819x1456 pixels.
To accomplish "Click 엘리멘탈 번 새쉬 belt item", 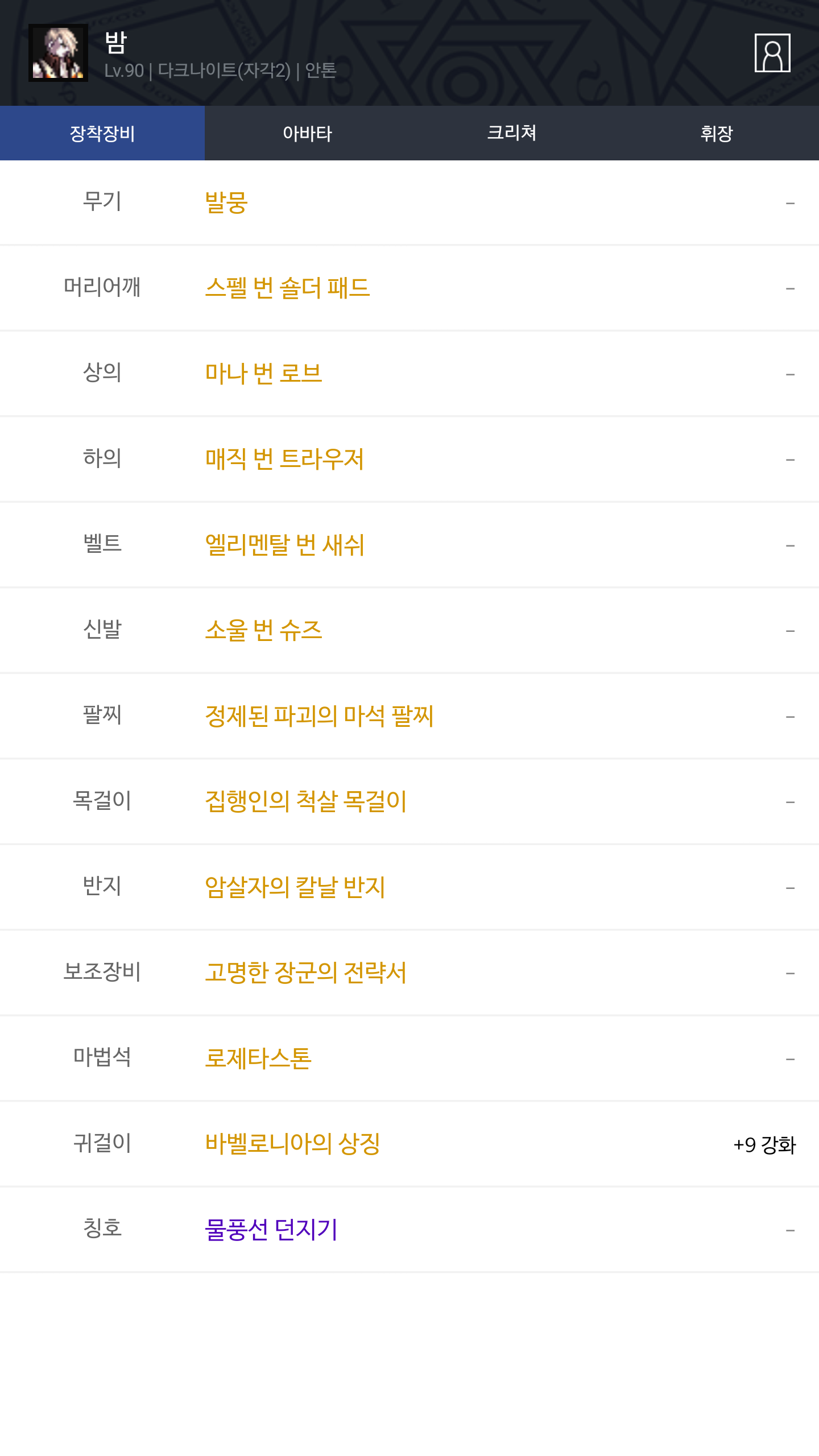I will tap(284, 545).
